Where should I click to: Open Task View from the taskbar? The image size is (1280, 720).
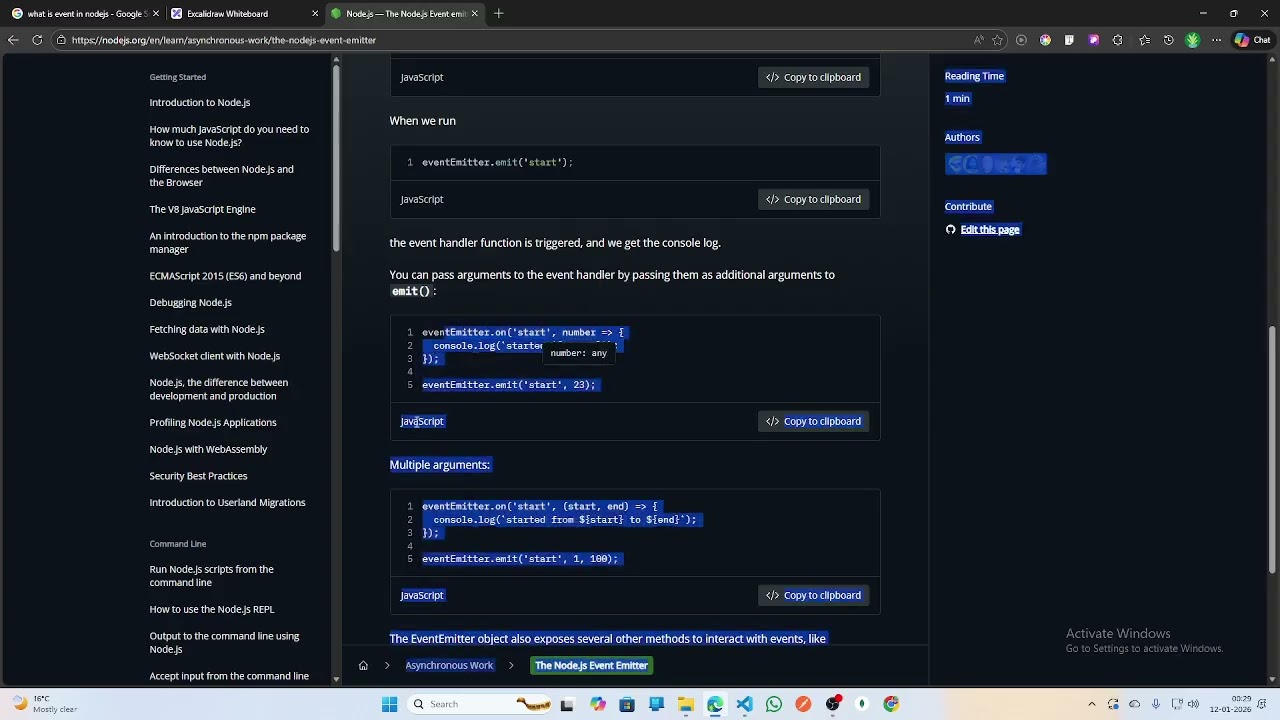tap(567, 704)
